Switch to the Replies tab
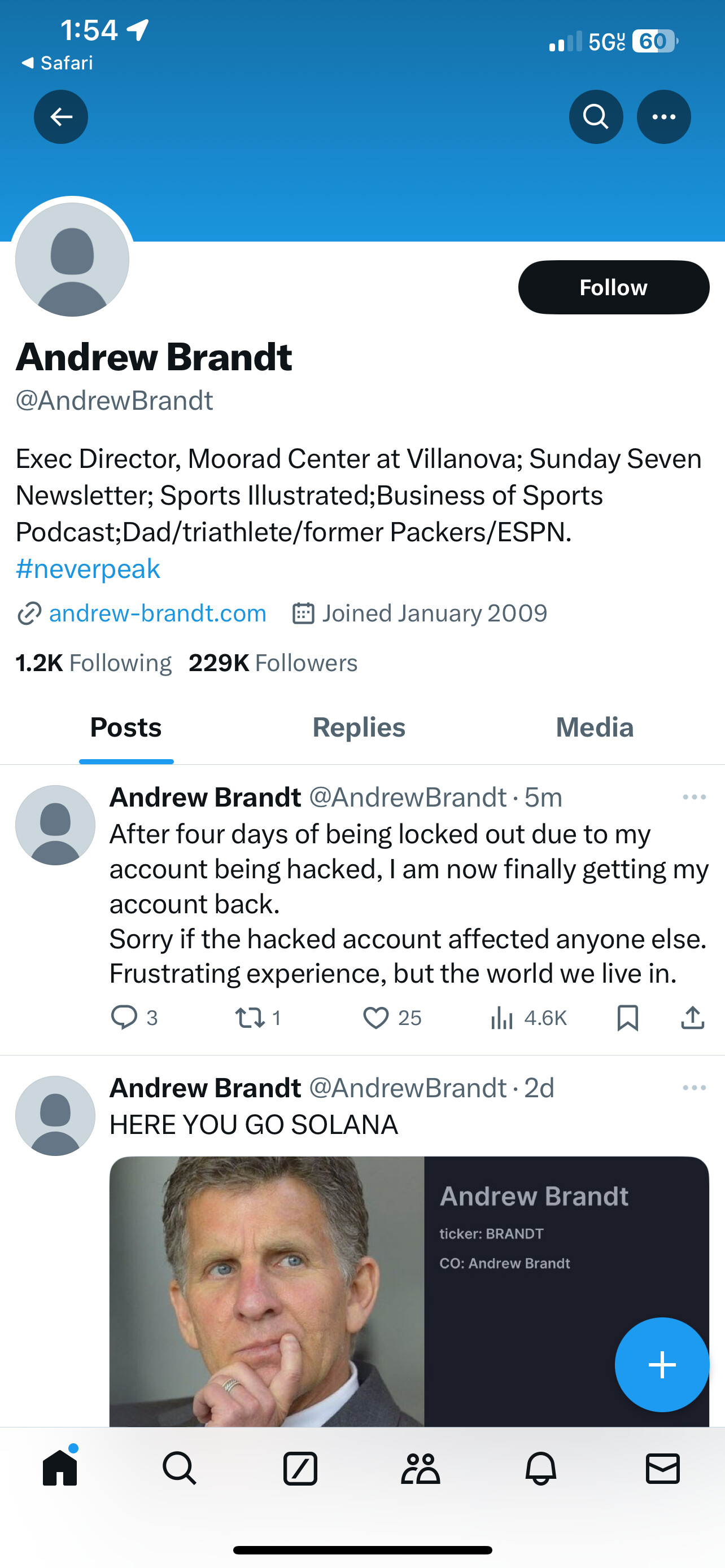The image size is (725, 1568). point(359,728)
